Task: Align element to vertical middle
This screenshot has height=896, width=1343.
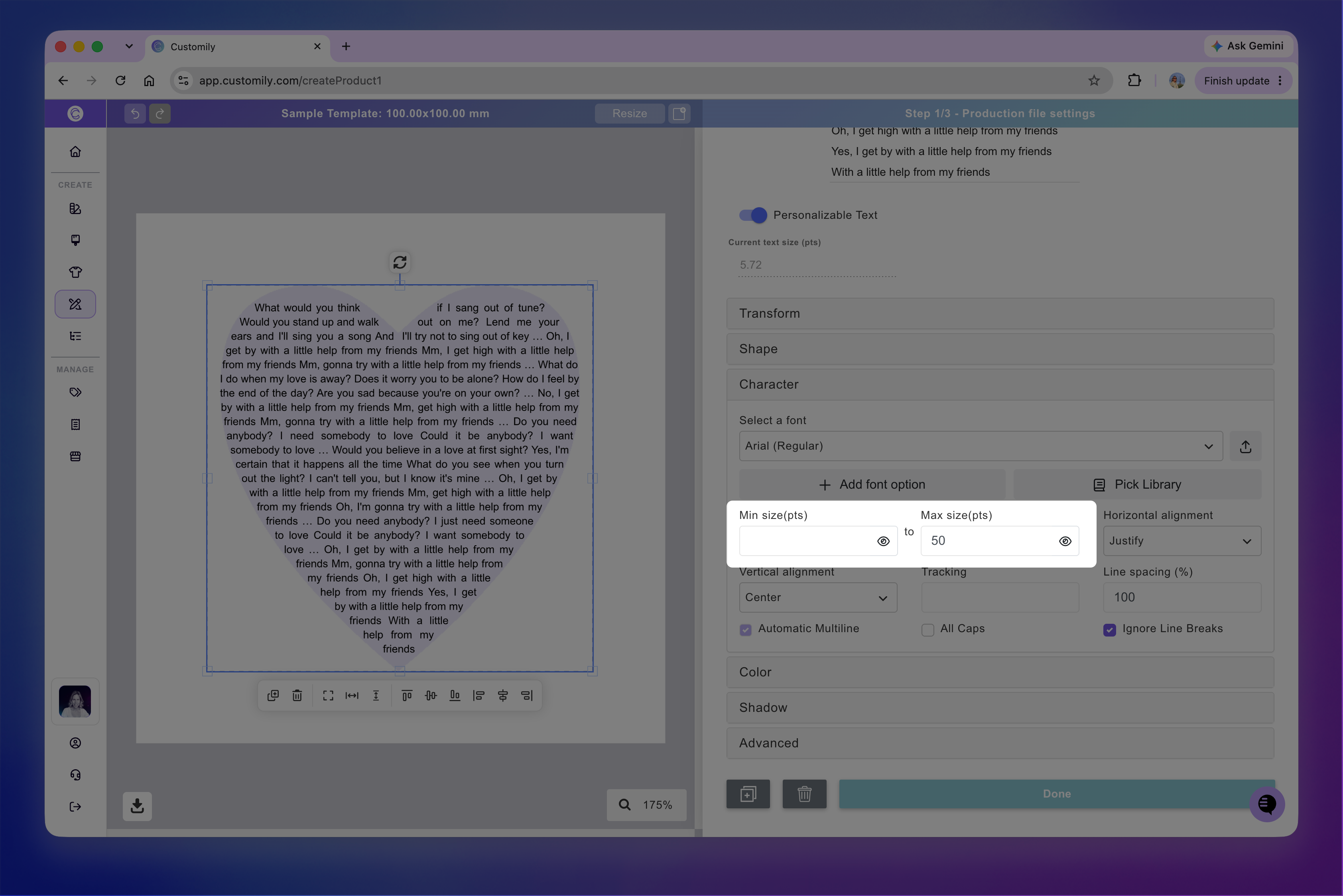Action: click(x=431, y=696)
